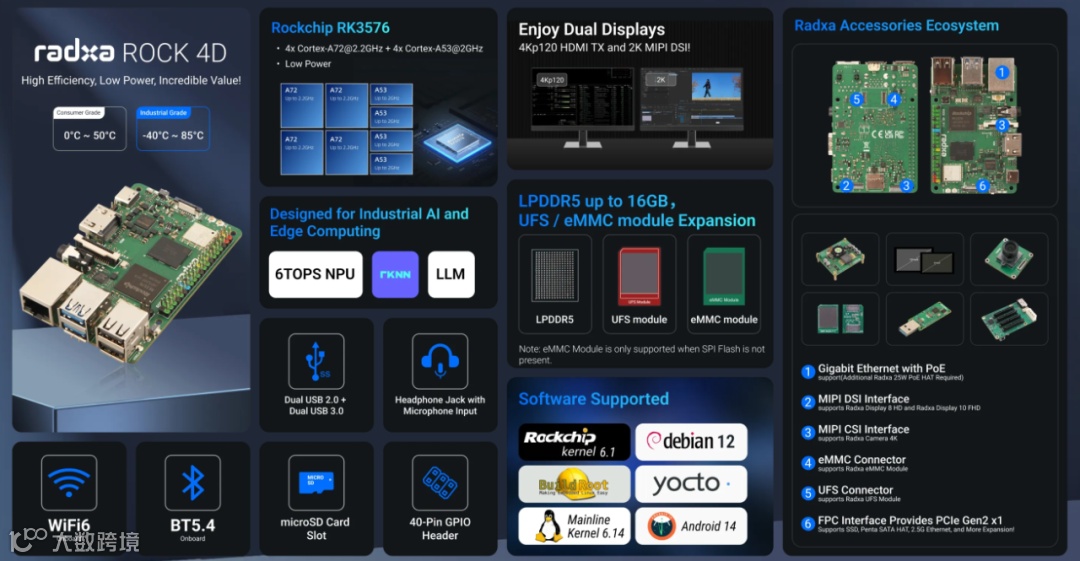
Task: Click the 2K monitor image
Action: pos(692,108)
